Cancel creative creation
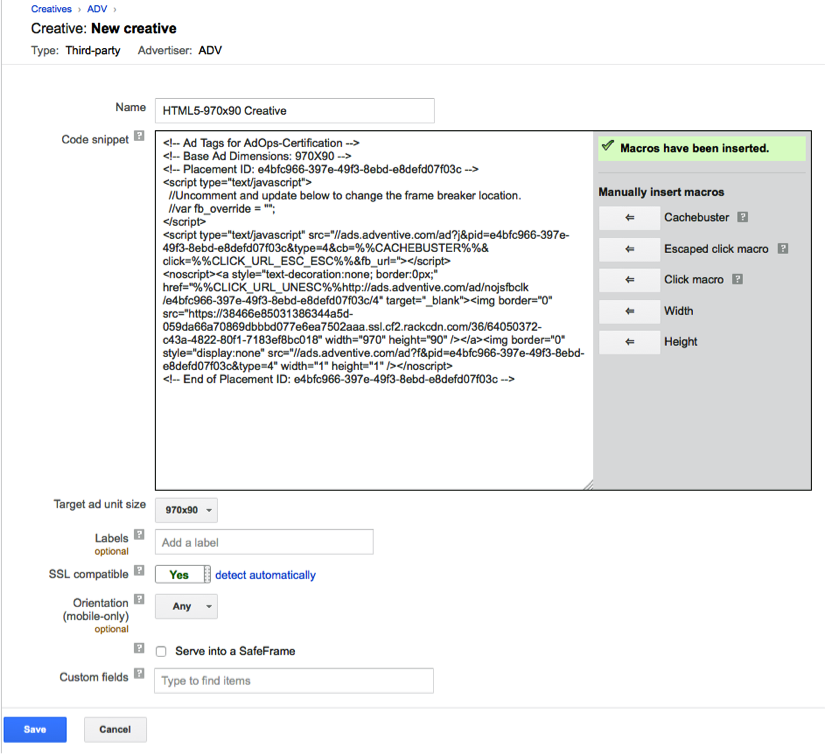This screenshot has width=825, height=754. (115, 729)
